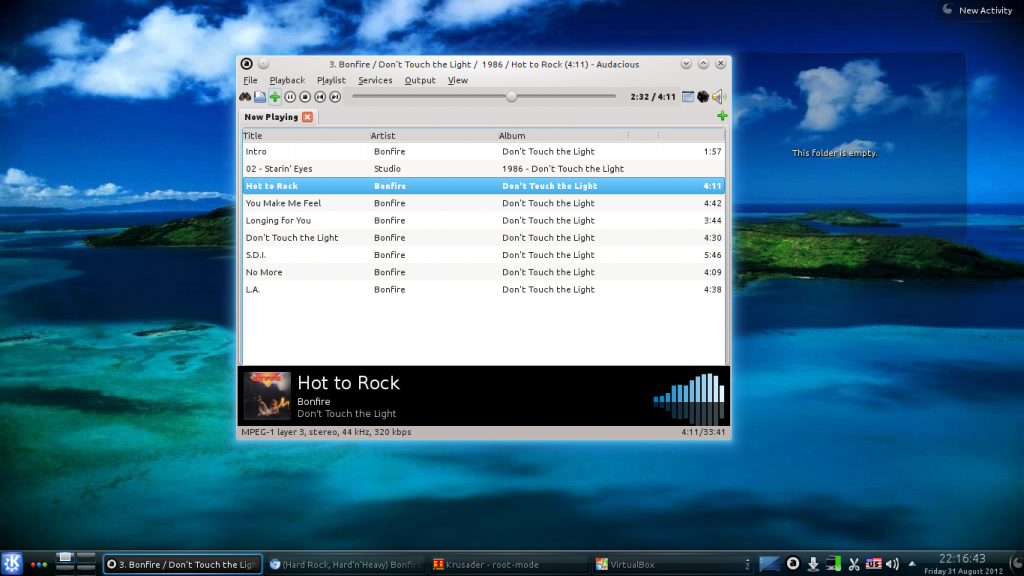Select the Intro track row
The image size is (1024, 576).
[483, 152]
